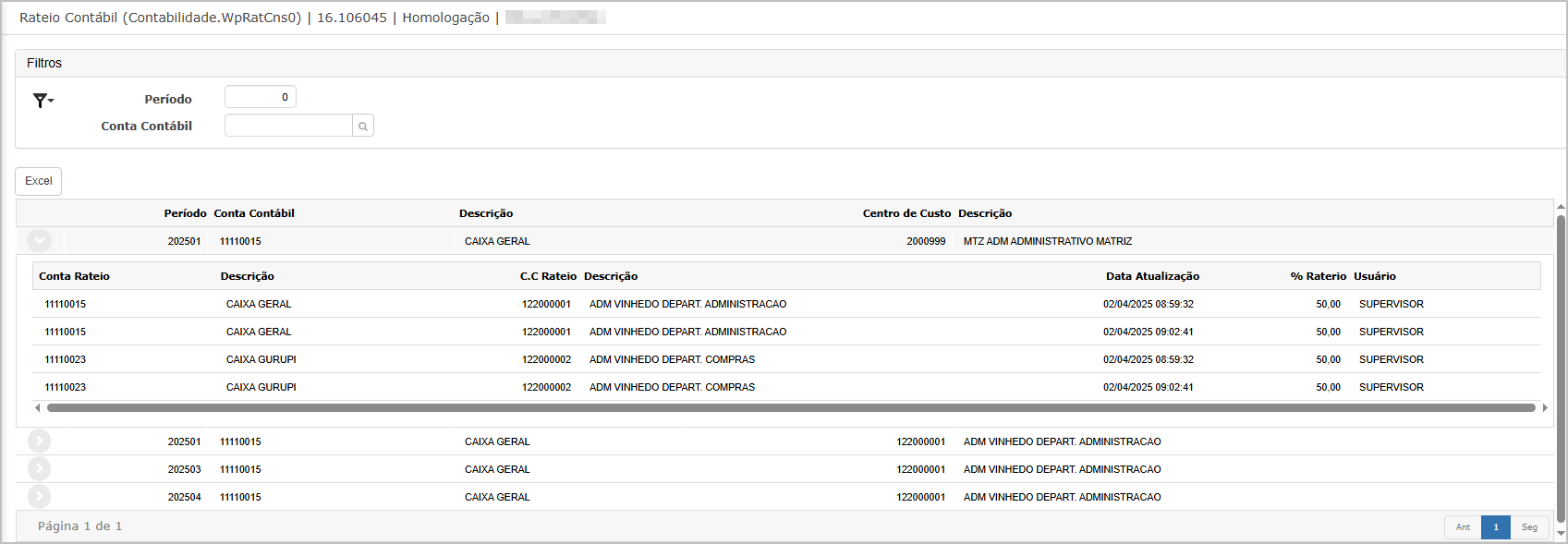Image resolution: width=1568 pixels, height=544 pixels.
Task: Click the Conta Contábil column header
Action: point(254,213)
